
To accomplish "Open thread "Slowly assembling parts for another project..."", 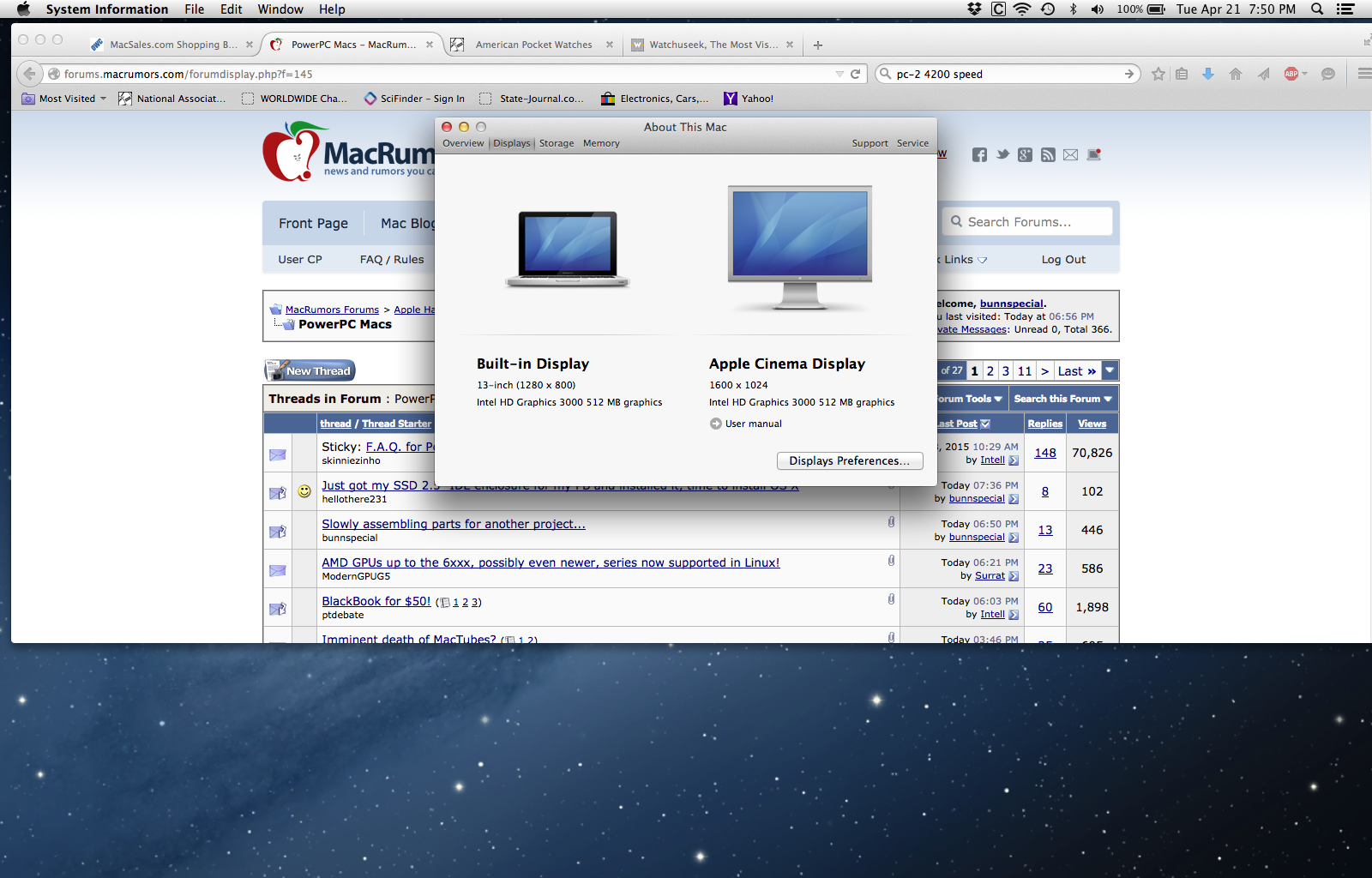I will (454, 524).
